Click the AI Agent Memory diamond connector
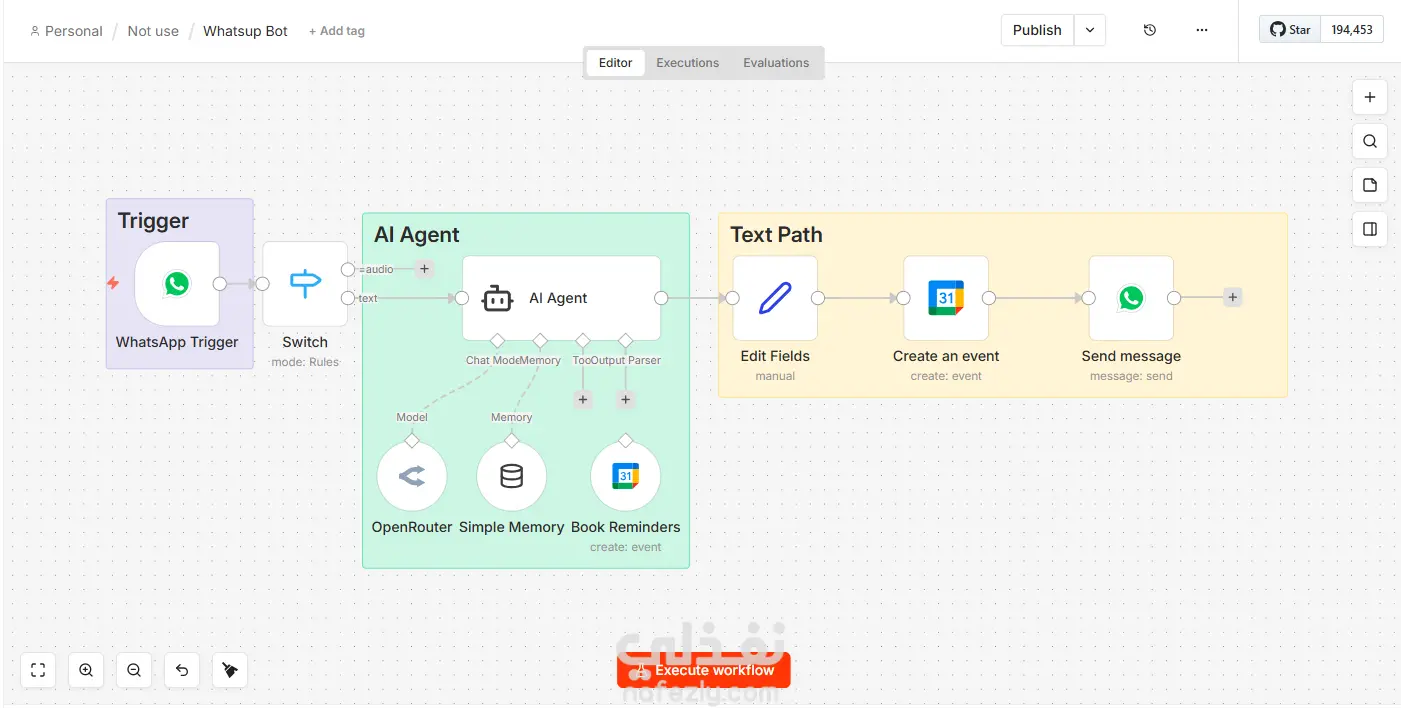1401x708 pixels. tap(540, 341)
